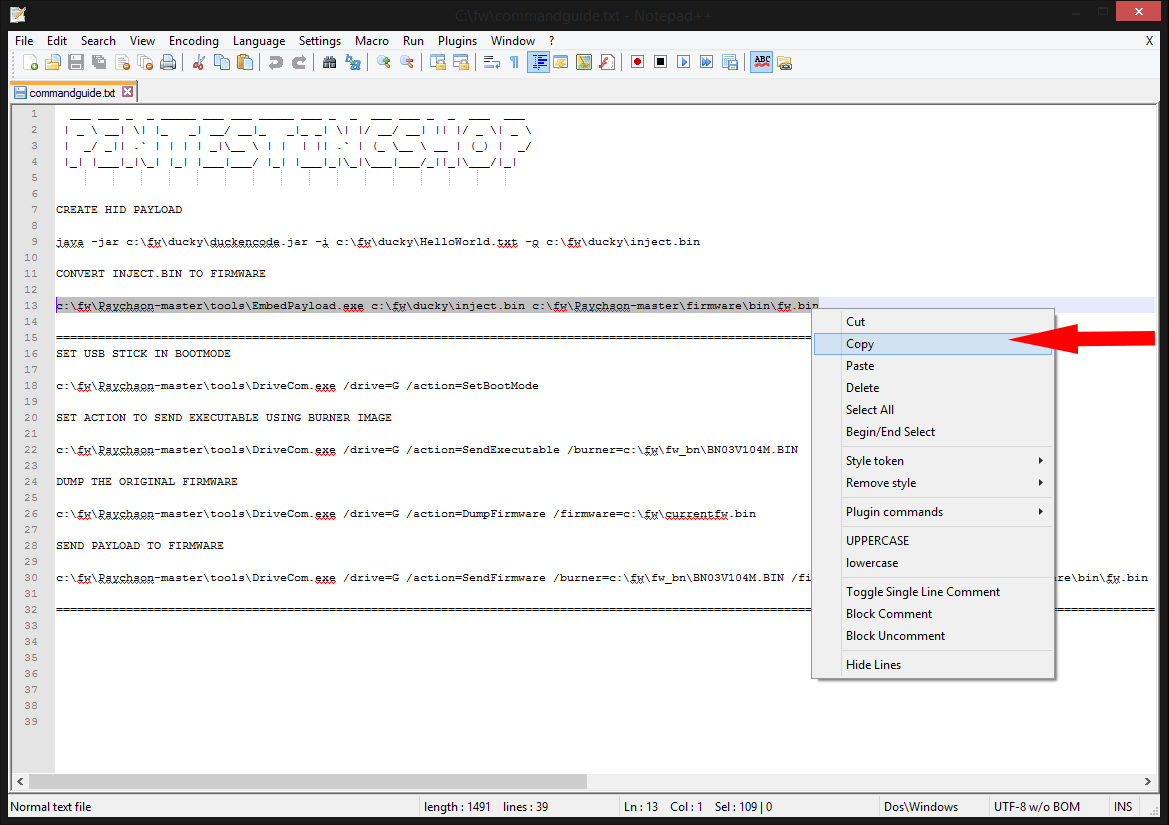Choose lowercase in context menu

pos(933,563)
